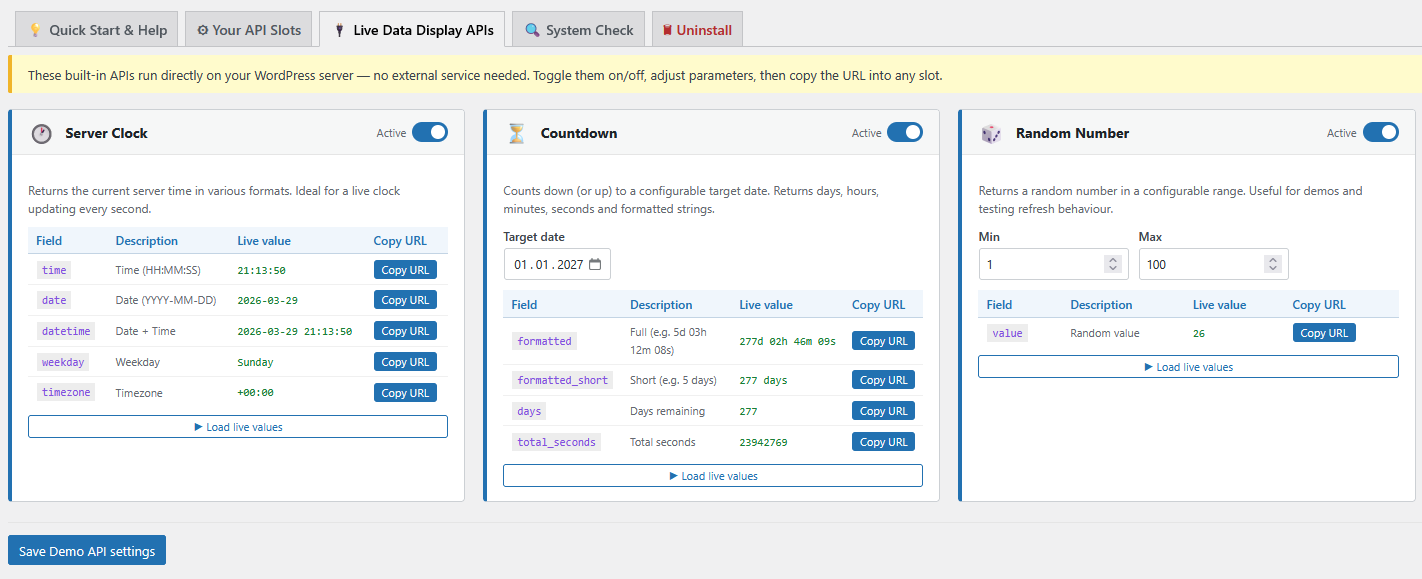Click the Server Clock icon
The height and width of the screenshot is (579, 1422).
click(41, 134)
